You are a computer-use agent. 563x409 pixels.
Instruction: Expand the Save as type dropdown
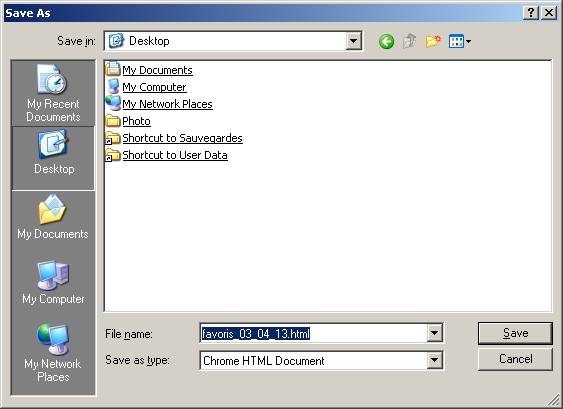pos(434,360)
